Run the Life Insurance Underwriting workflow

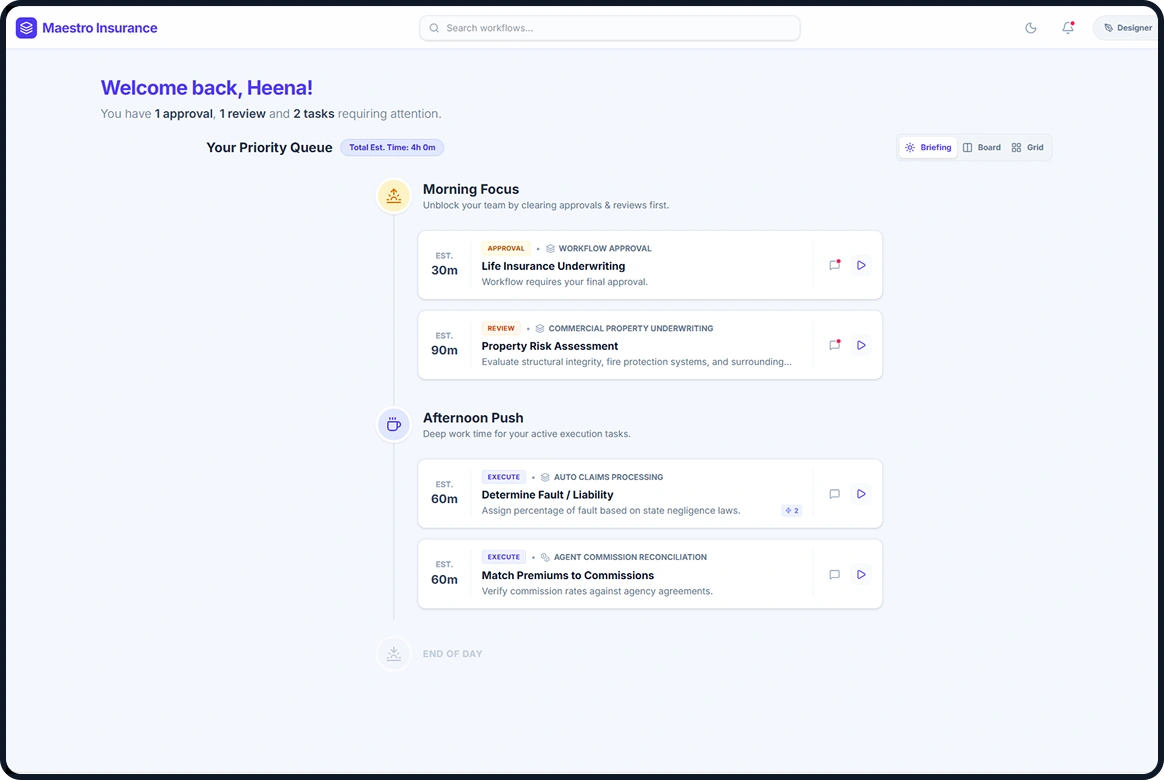(x=861, y=265)
